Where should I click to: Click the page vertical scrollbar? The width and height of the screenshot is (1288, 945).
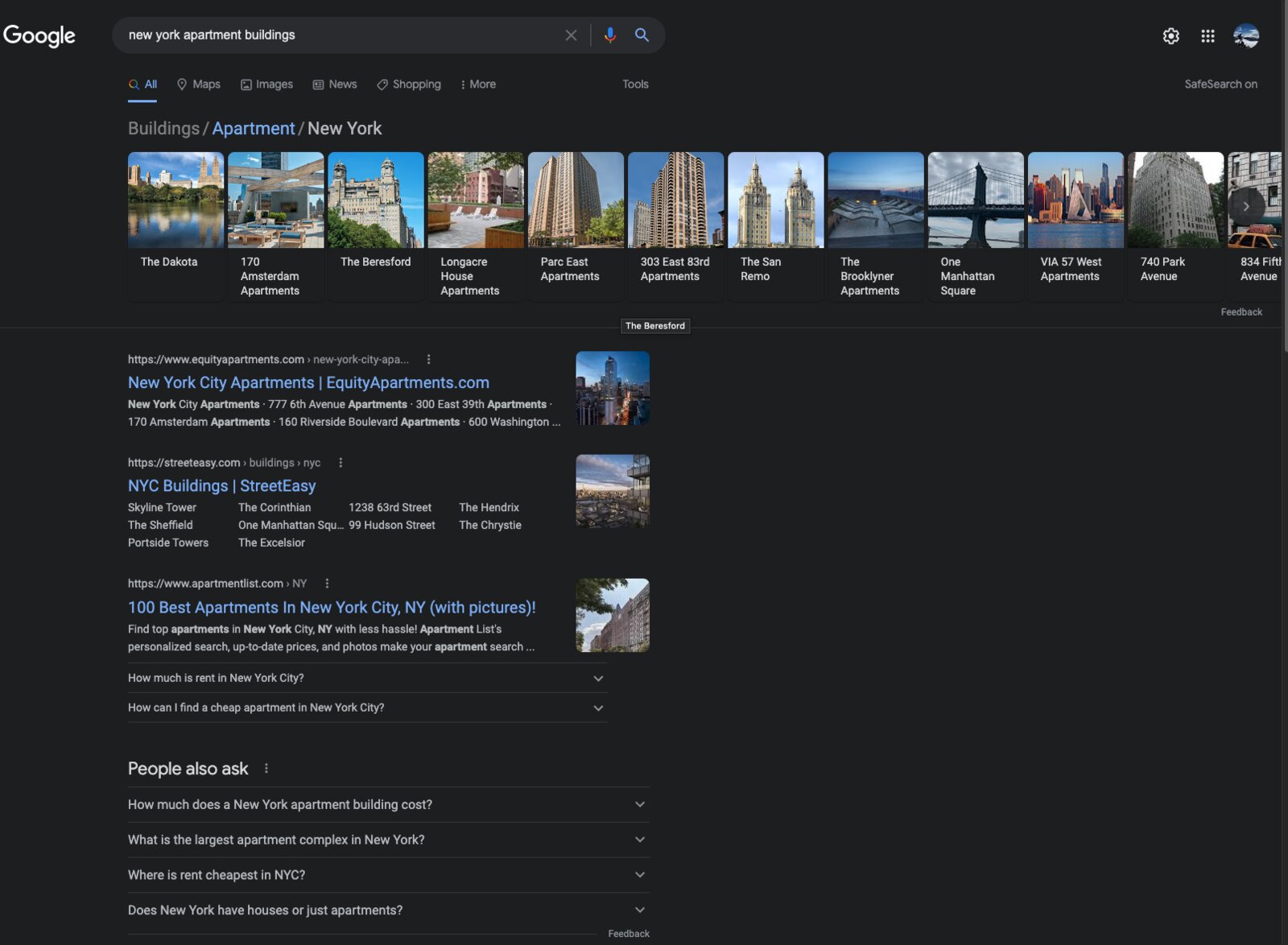pyautogui.click(x=1285, y=177)
